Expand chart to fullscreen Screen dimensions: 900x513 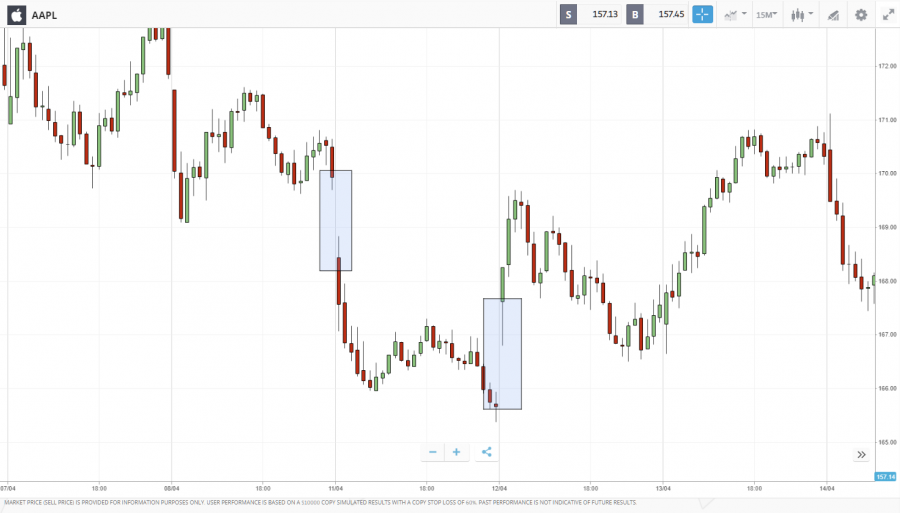(x=889, y=15)
